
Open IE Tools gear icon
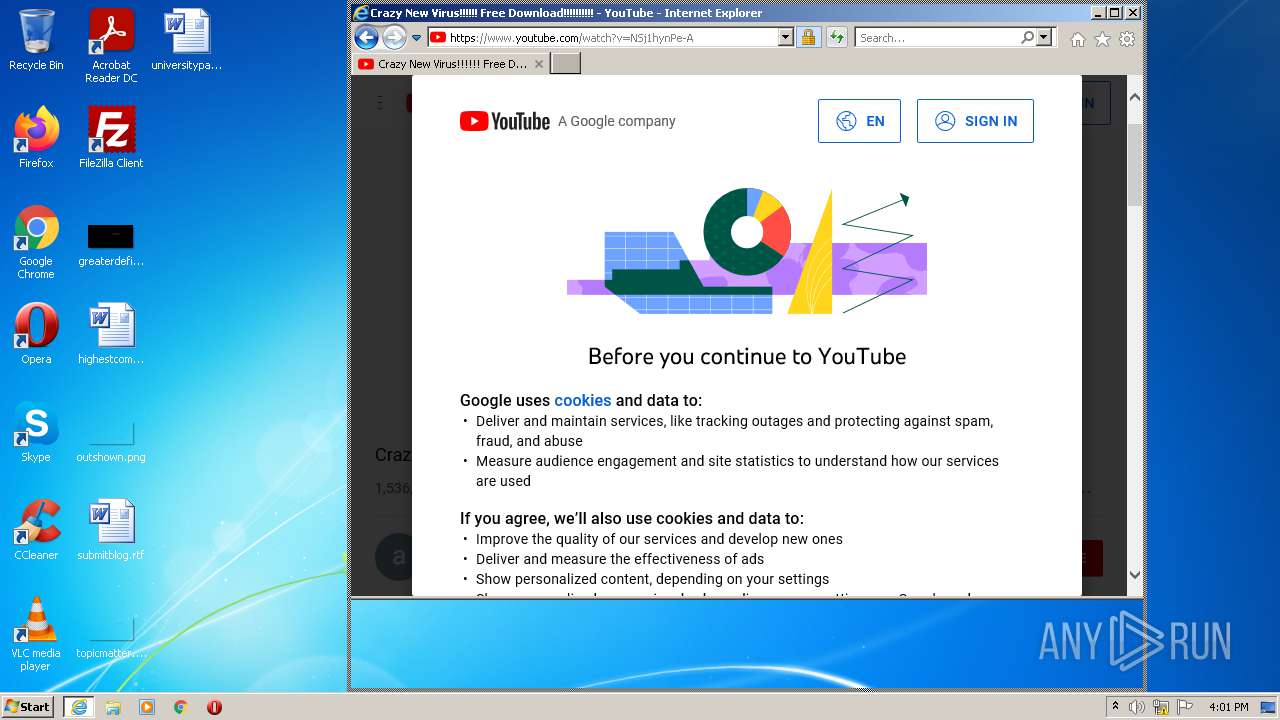click(x=1127, y=39)
